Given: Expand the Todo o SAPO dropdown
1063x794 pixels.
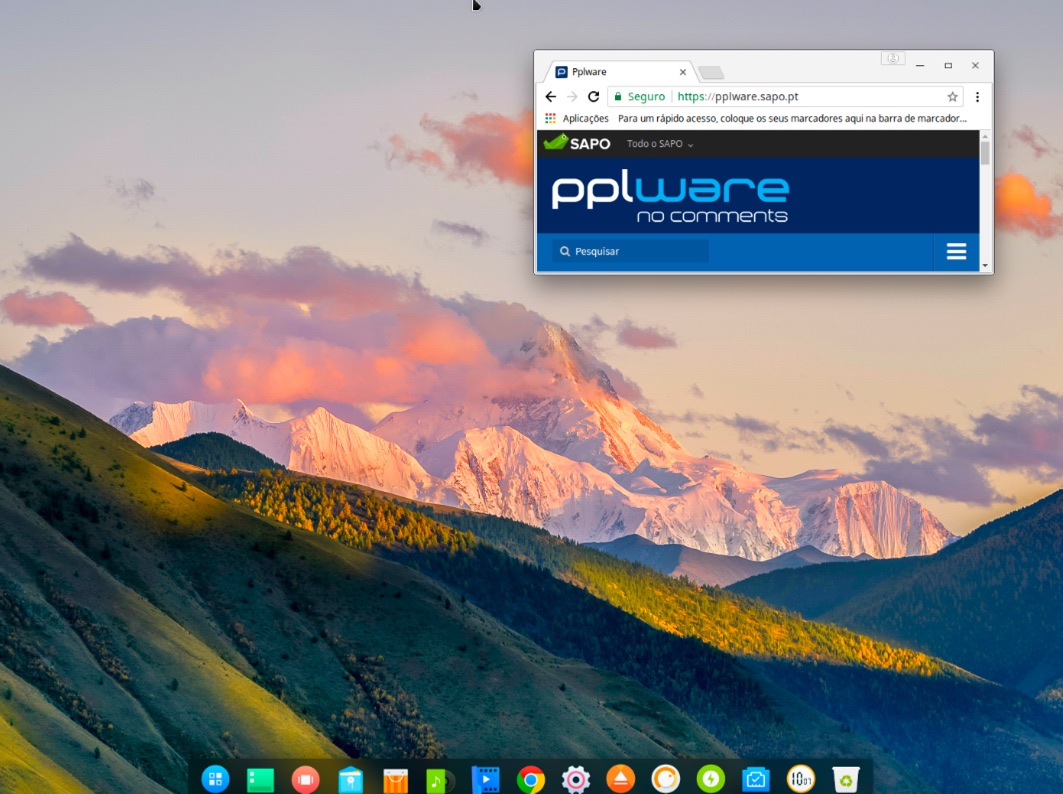Looking at the screenshot, I should [658, 143].
